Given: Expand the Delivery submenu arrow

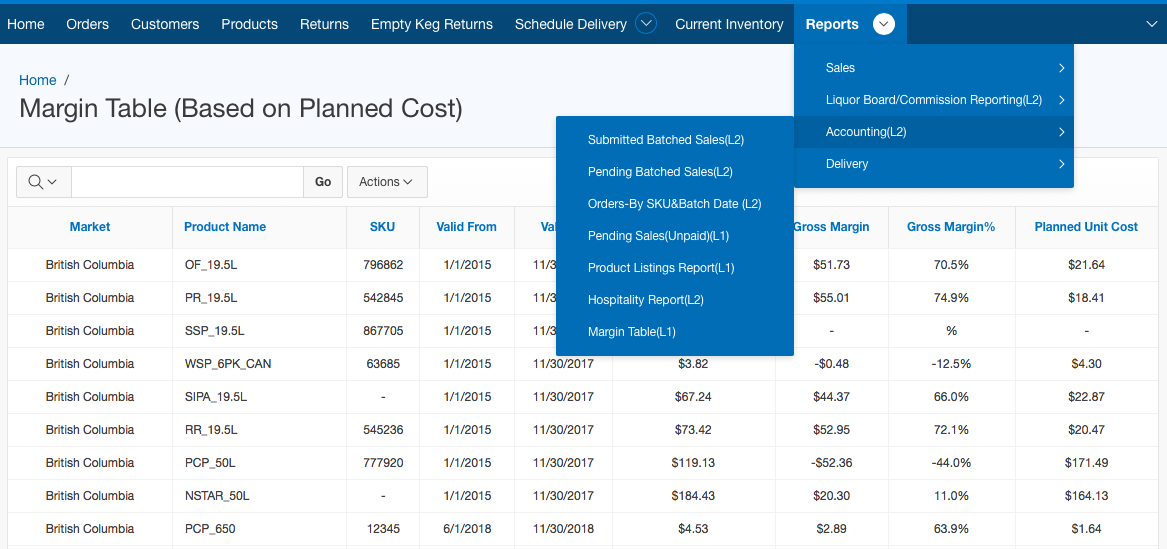Looking at the screenshot, I should 1061,164.
